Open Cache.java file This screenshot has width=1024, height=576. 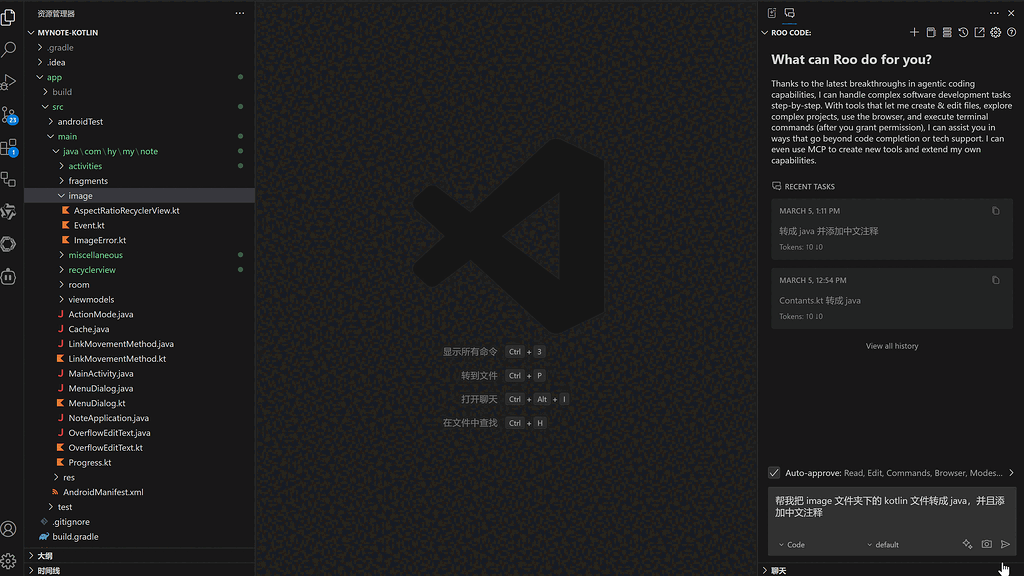click(x=89, y=329)
